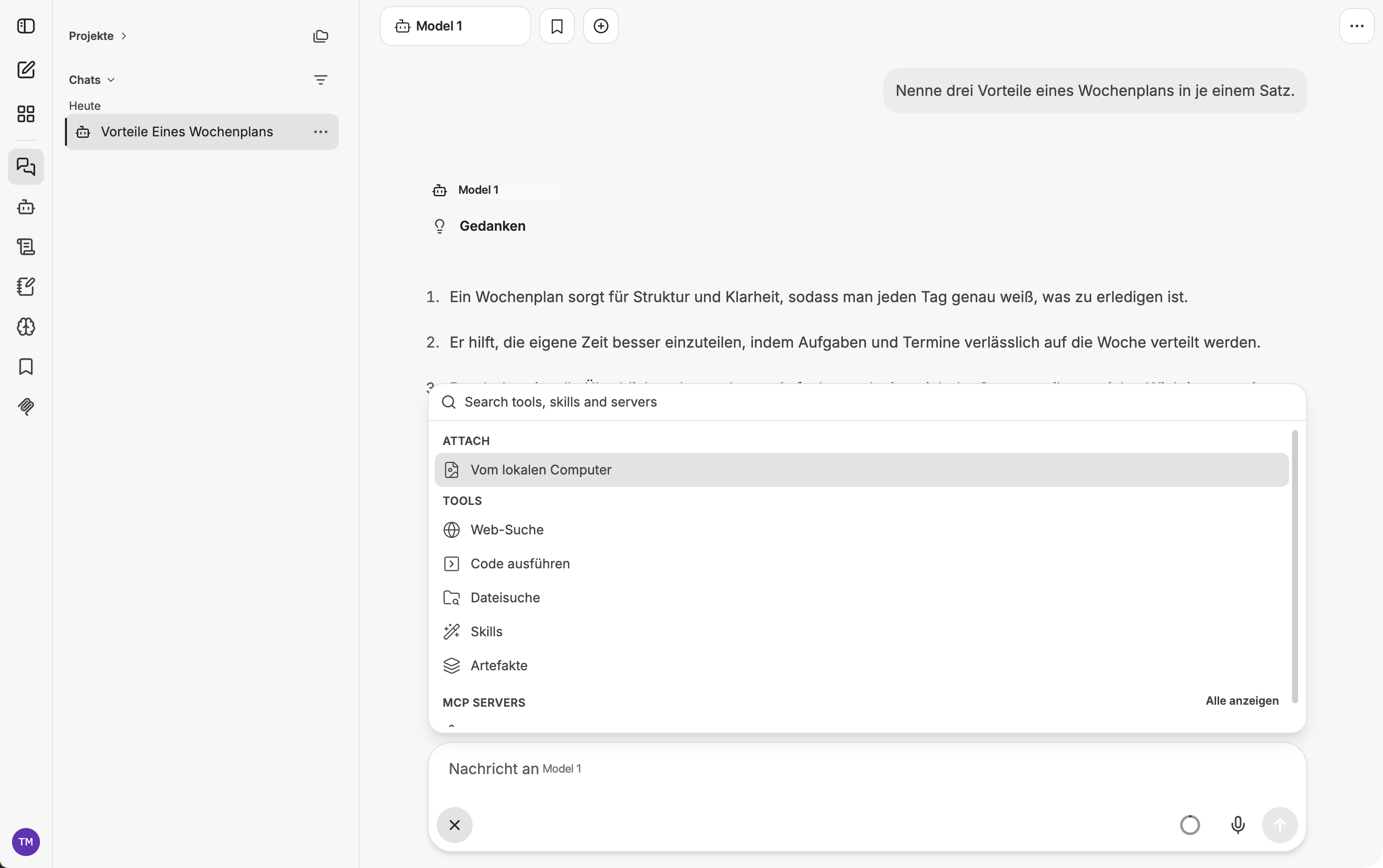
Task: Click the Heute date label in chat list
Action: pyautogui.click(x=84, y=106)
